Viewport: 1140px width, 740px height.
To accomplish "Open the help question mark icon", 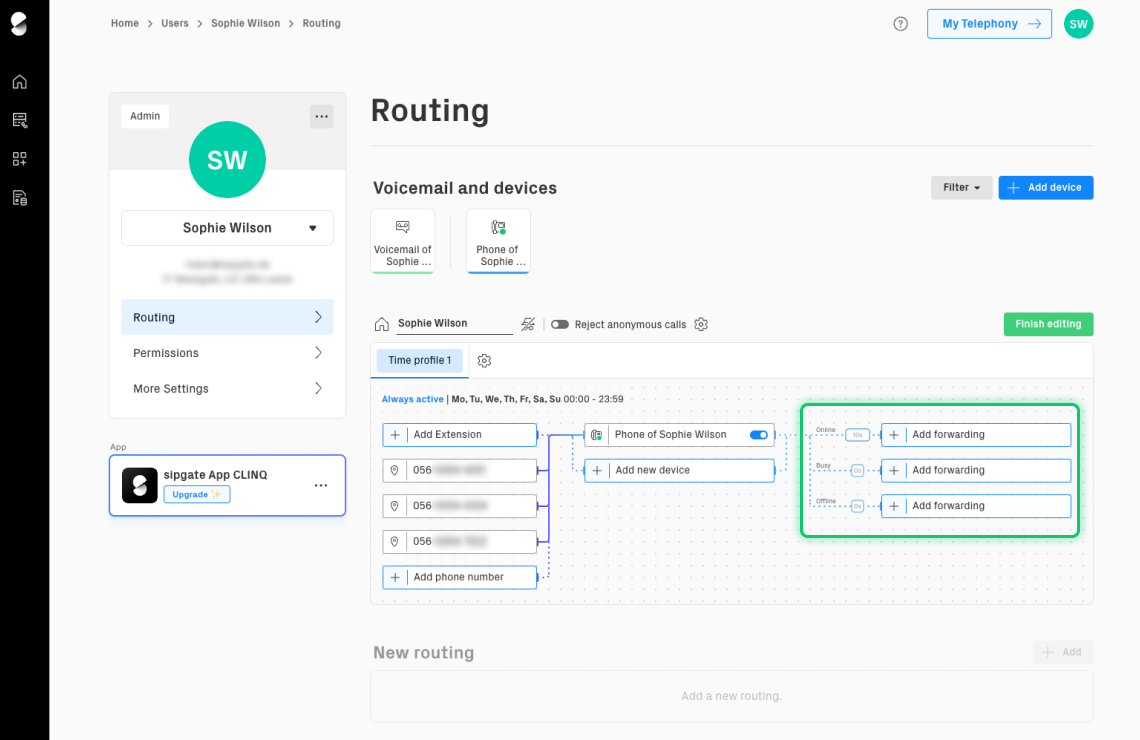I will click(900, 24).
